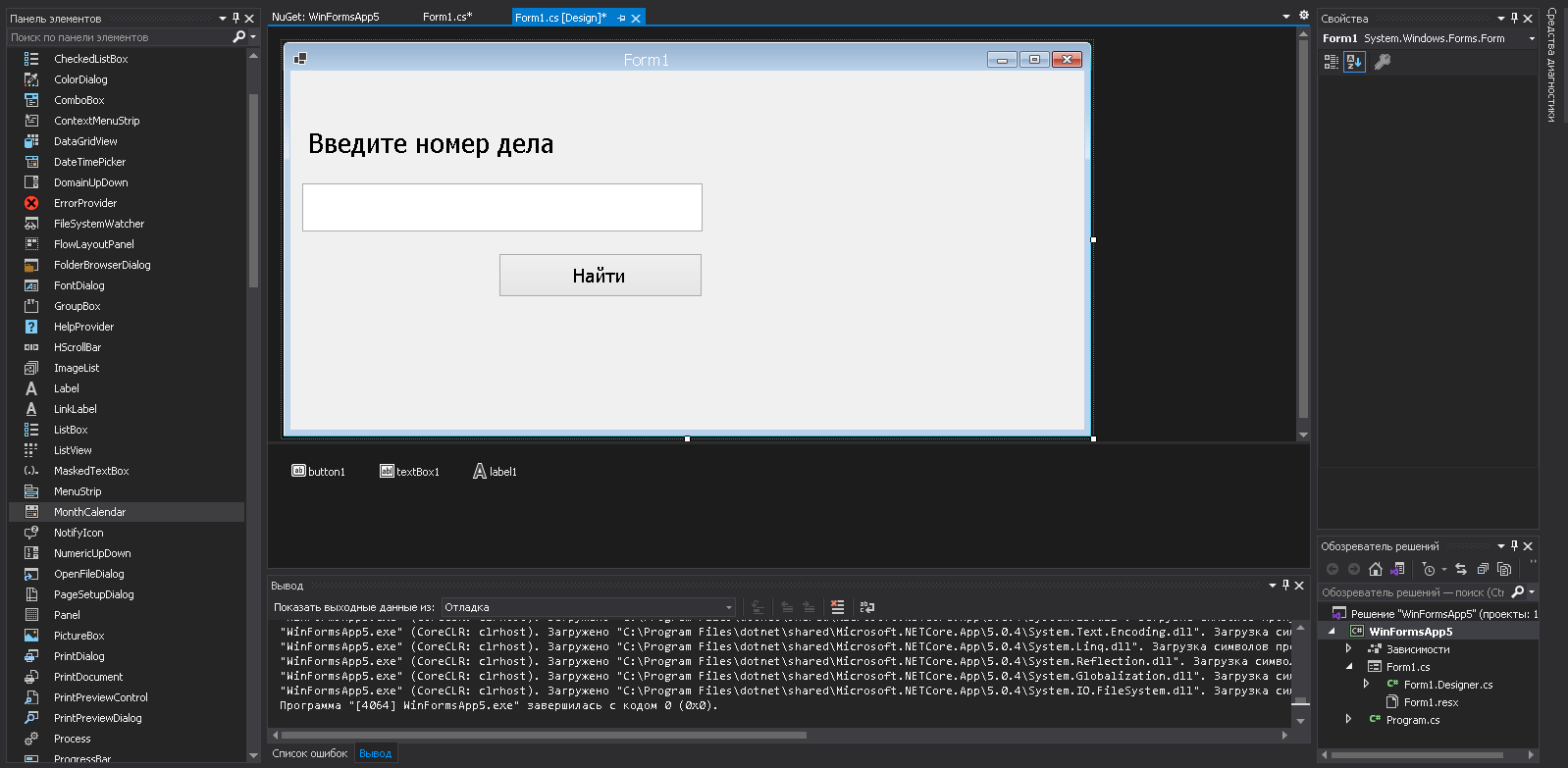
Task: Select textBox1 in the component tray
Action: click(410, 472)
